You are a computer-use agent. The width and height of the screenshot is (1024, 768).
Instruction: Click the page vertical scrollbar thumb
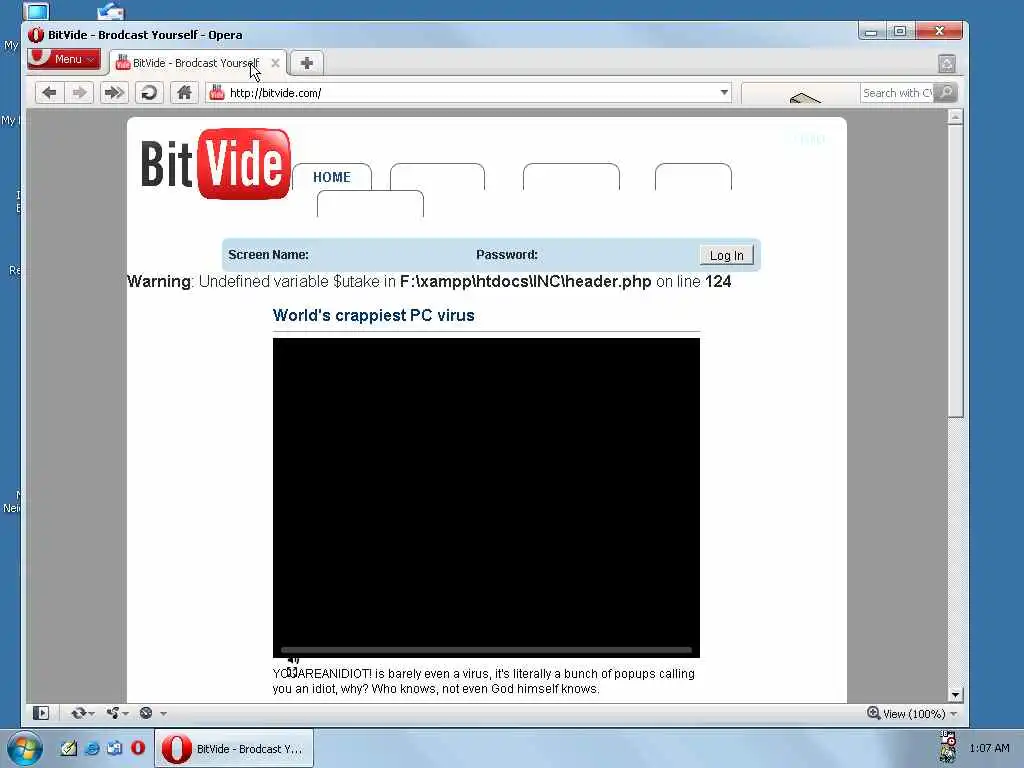(x=955, y=271)
